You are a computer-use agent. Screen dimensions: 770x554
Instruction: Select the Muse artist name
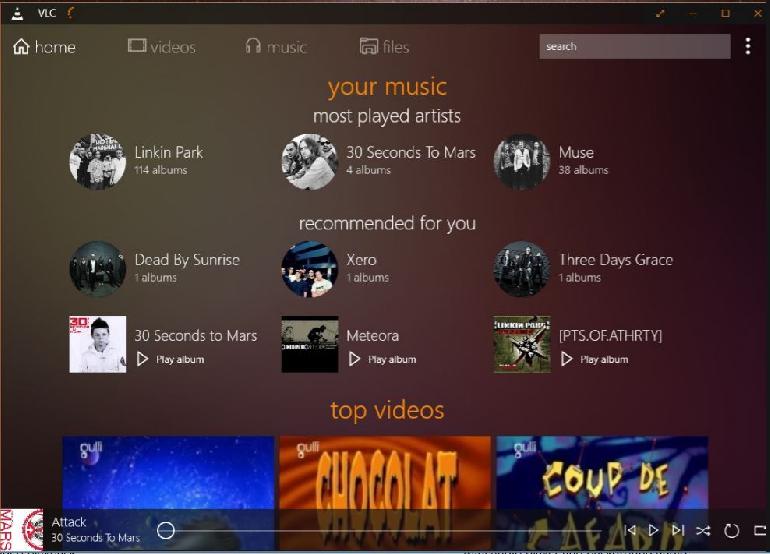(x=576, y=152)
